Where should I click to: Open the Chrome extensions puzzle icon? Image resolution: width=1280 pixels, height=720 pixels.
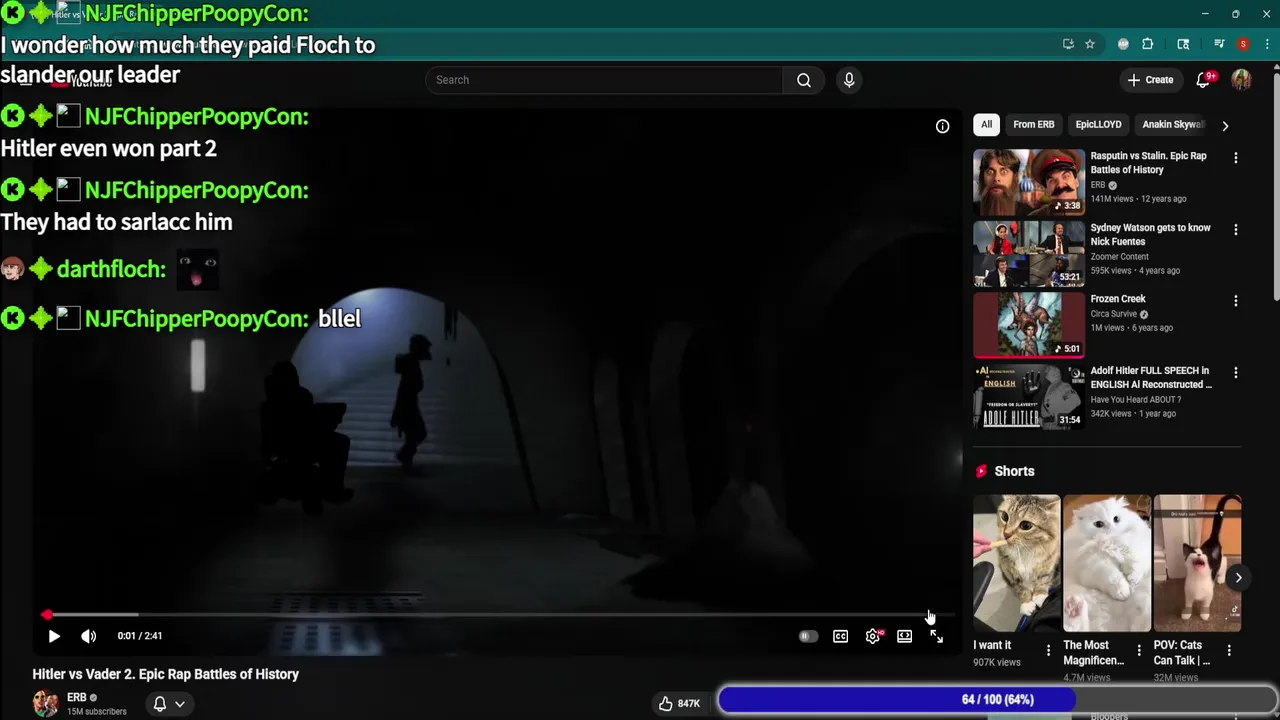1148,44
